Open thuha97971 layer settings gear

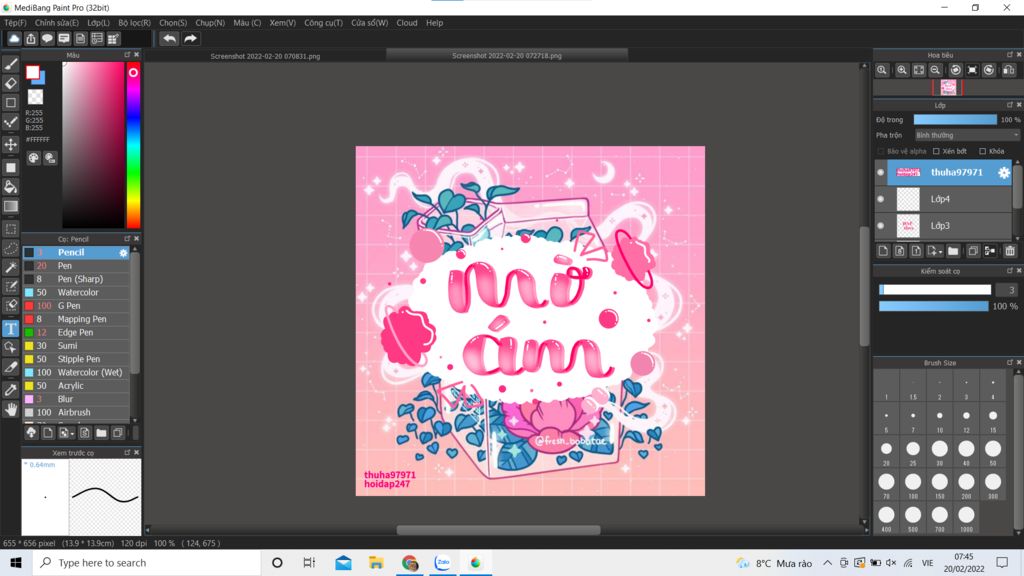pos(1004,172)
